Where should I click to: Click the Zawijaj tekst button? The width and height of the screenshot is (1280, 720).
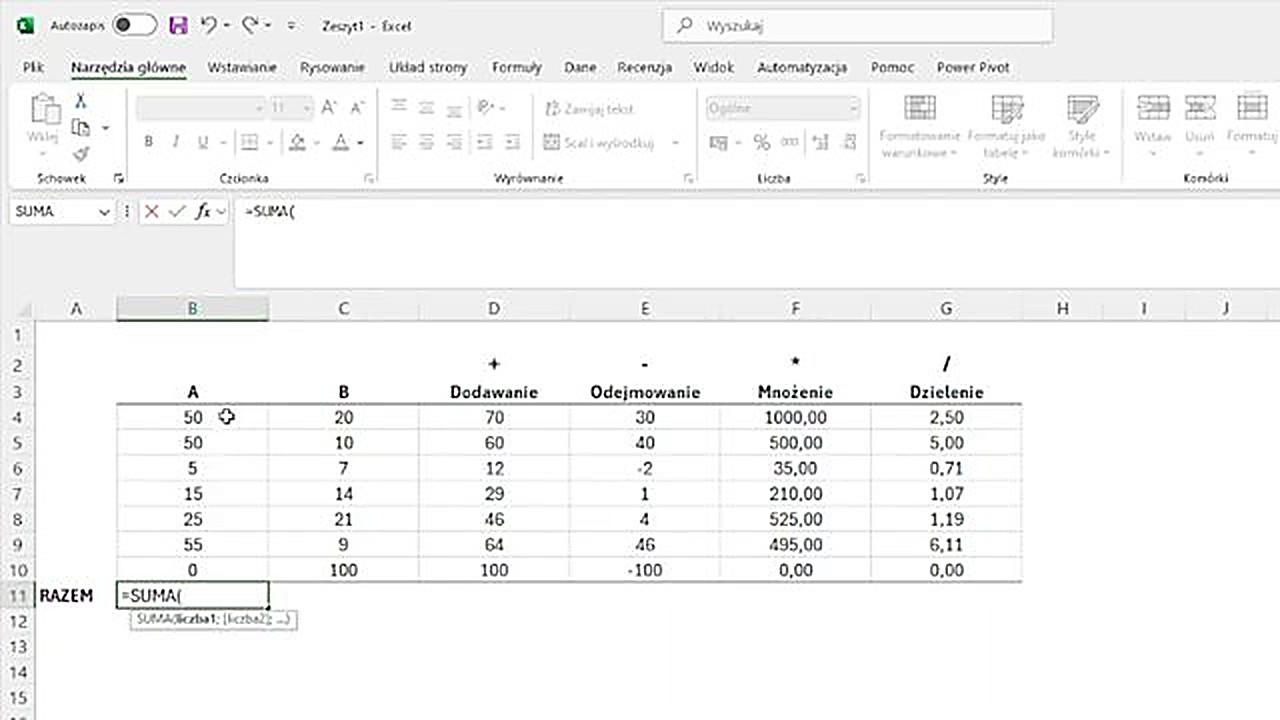click(x=590, y=108)
